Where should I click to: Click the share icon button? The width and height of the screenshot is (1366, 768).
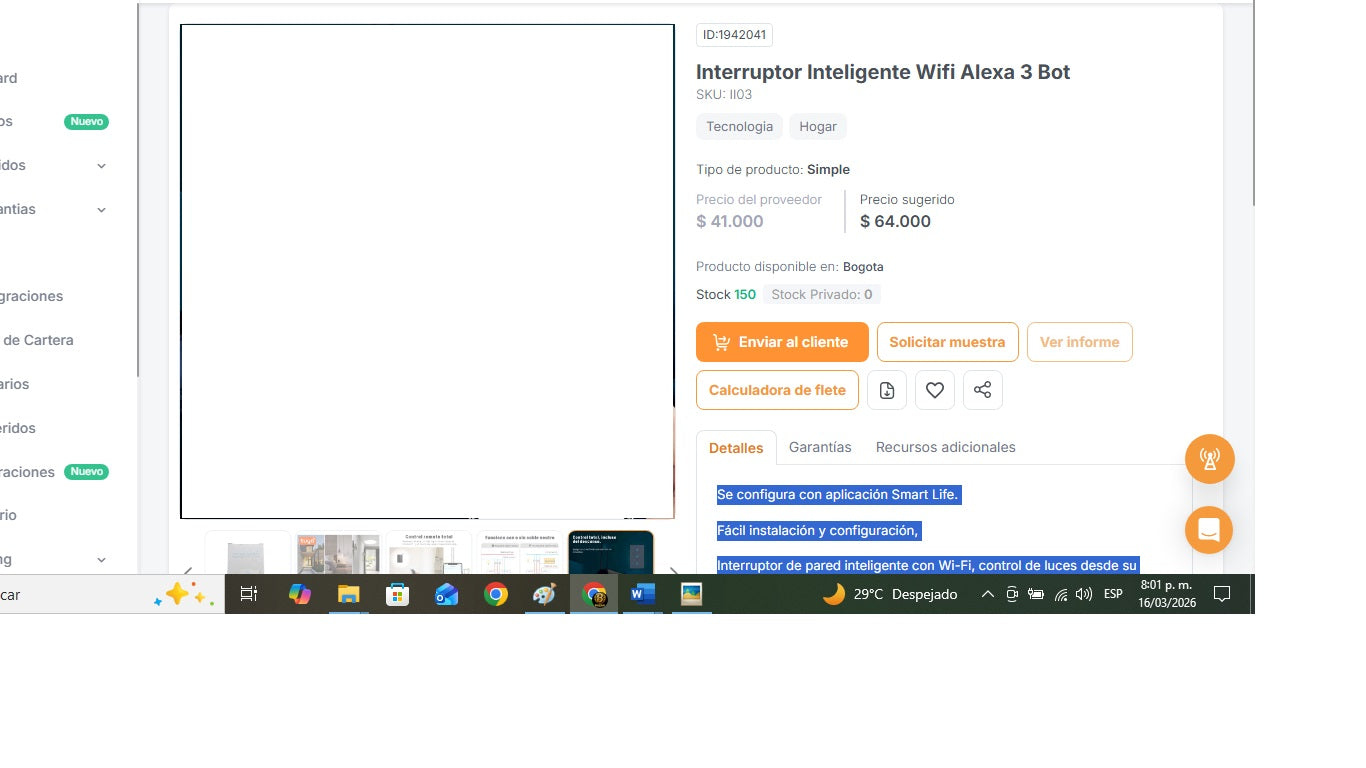pyautogui.click(x=982, y=390)
